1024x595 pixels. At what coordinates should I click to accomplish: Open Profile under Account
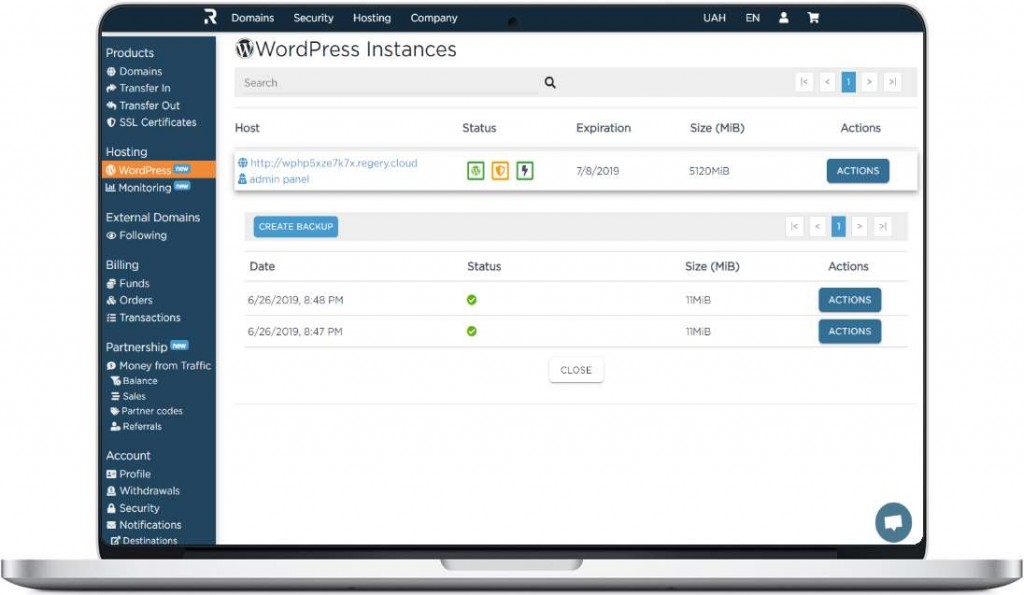[129, 474]
